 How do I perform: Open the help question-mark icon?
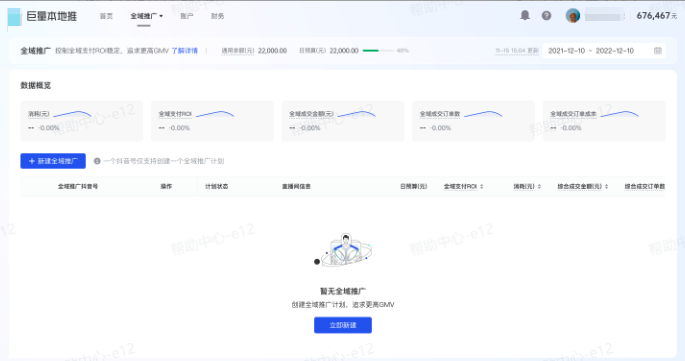546,16
